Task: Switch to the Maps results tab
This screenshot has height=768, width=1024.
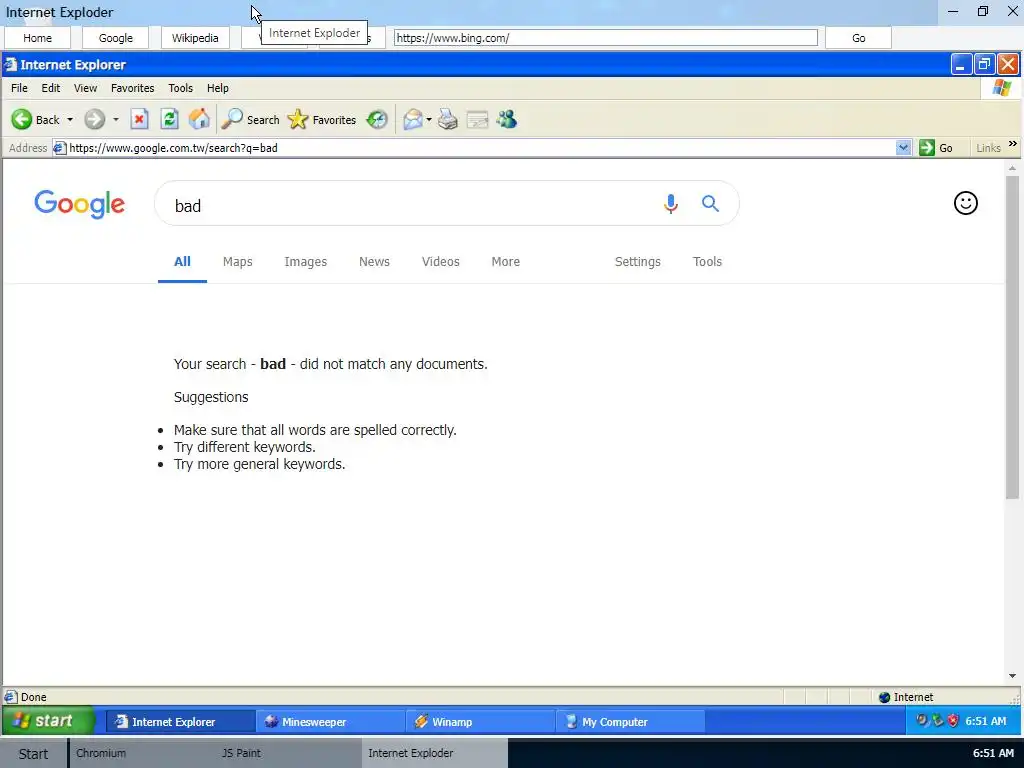Action: 238,261
